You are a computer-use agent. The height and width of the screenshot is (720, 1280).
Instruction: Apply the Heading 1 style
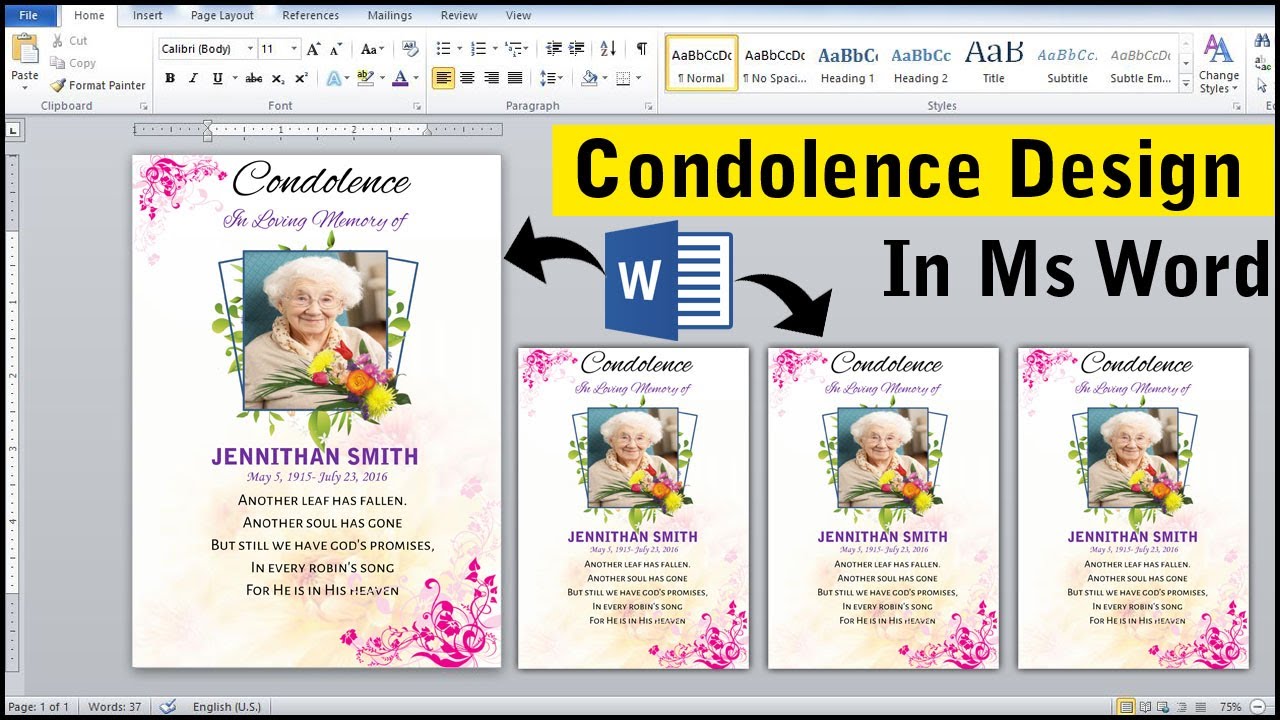click(x=848, y=64)
